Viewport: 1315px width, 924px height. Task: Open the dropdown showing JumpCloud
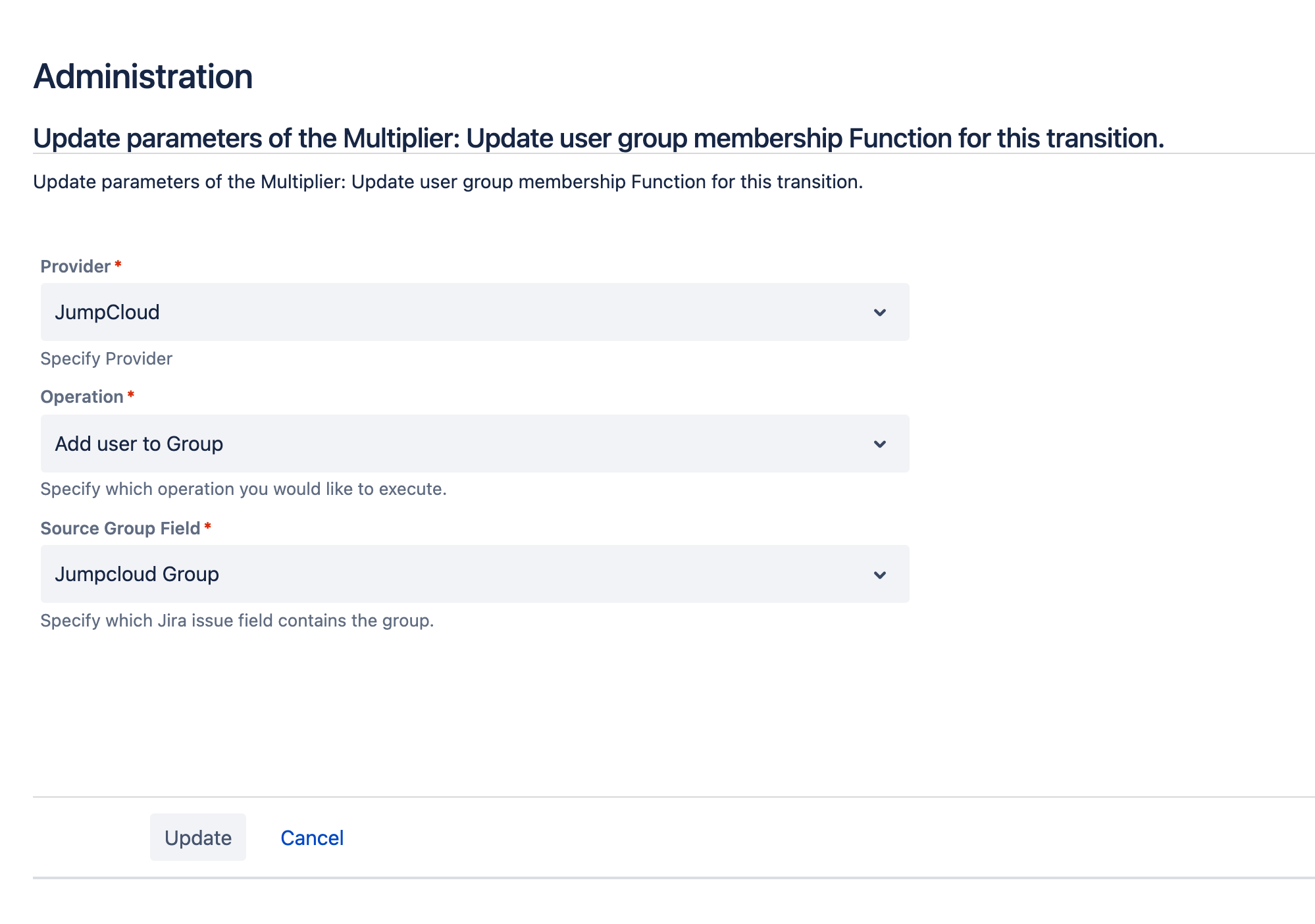point(474,312)
